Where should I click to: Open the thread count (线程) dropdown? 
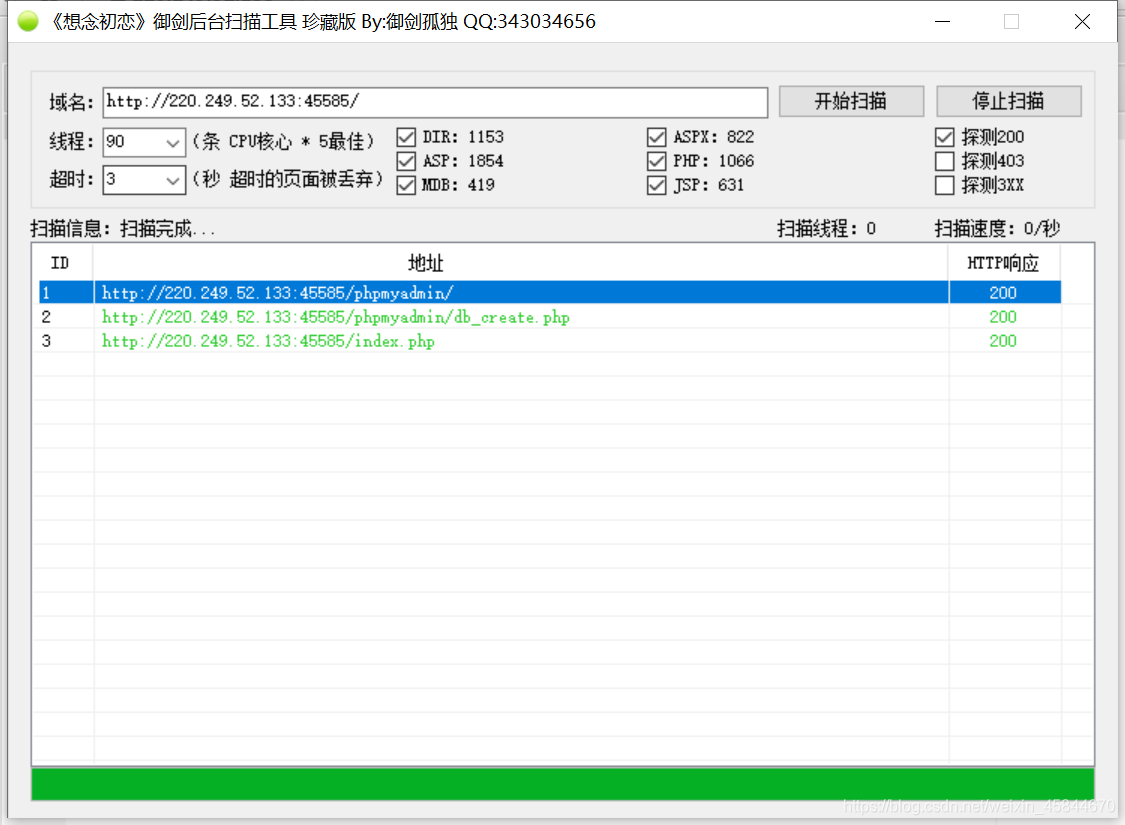(171, 142)
